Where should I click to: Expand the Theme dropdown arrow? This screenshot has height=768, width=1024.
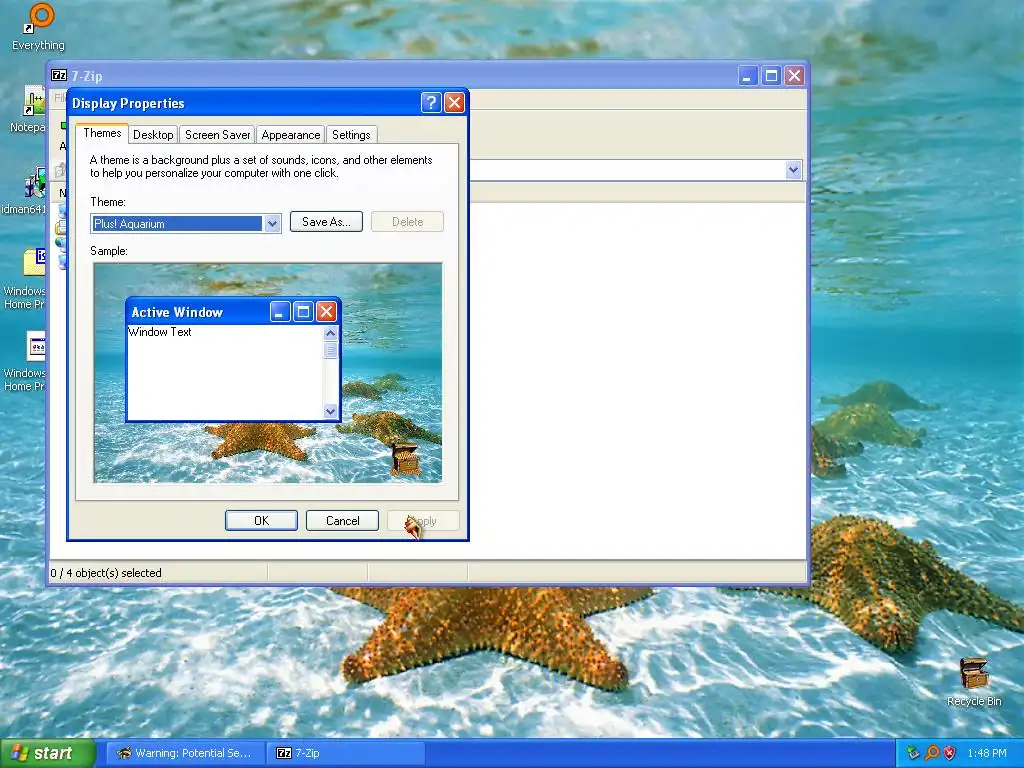(272, 224)
